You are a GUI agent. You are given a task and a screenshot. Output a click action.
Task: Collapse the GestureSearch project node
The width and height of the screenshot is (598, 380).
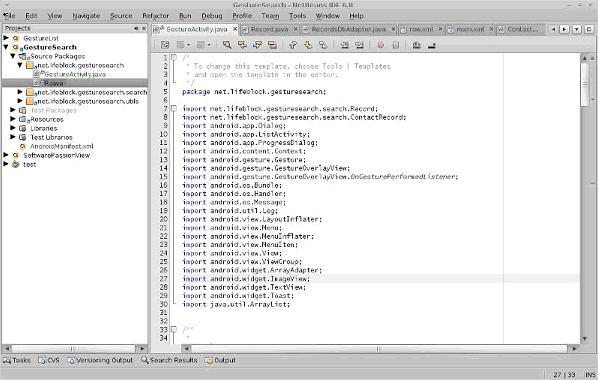[x=6, y=47]
